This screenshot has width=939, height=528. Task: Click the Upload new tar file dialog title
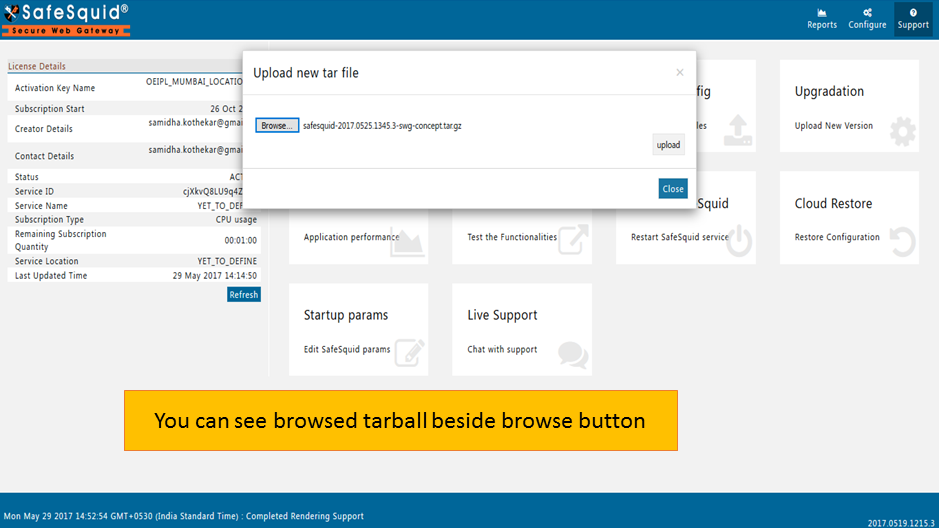305,73
